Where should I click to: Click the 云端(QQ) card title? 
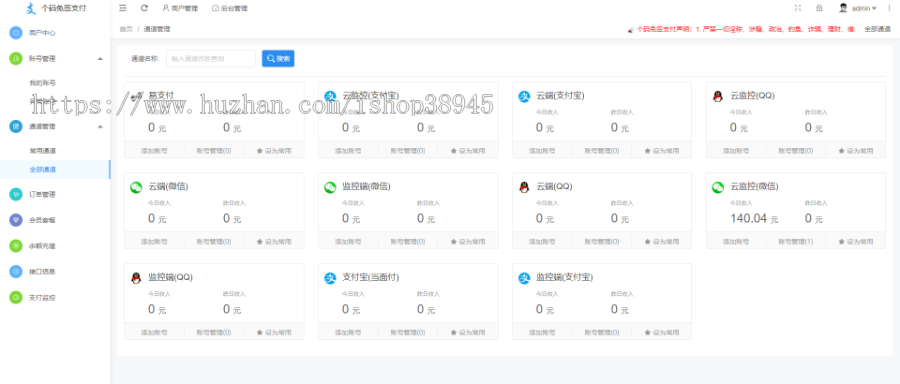pyautogui.click(x=554, y=187)
